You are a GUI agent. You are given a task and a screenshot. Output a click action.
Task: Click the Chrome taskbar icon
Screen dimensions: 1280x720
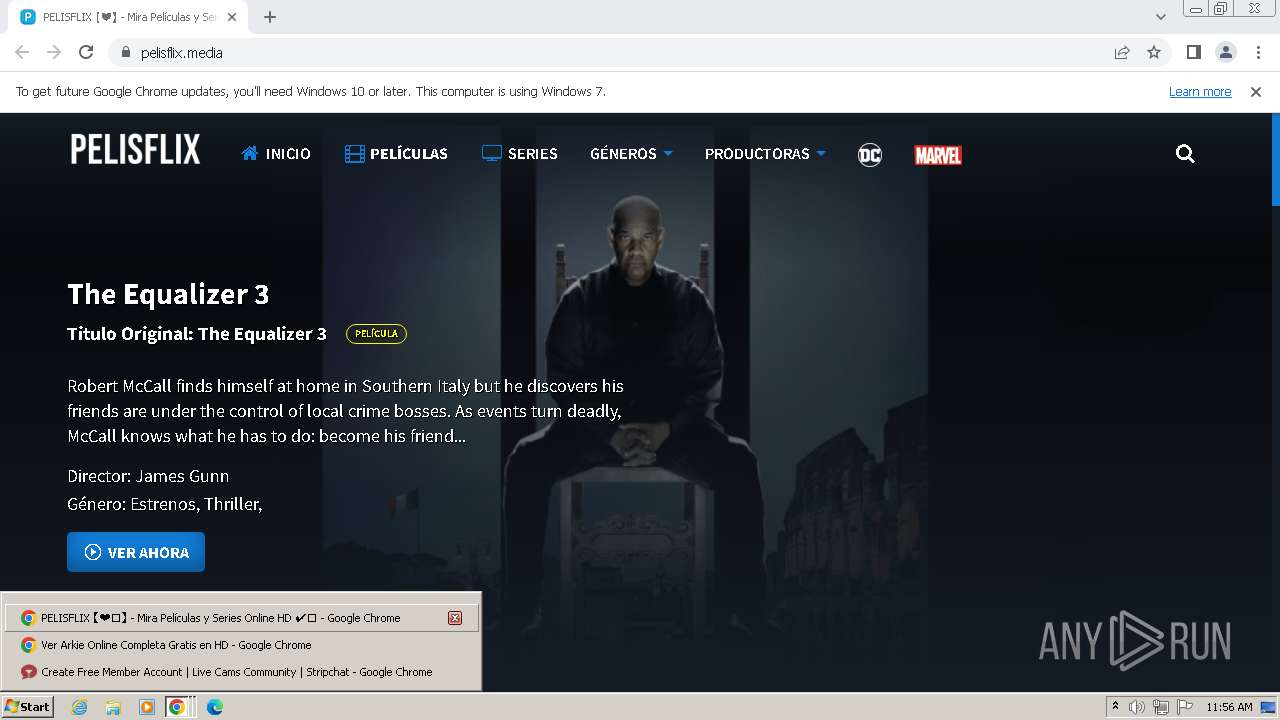click(x=177, y=707)
